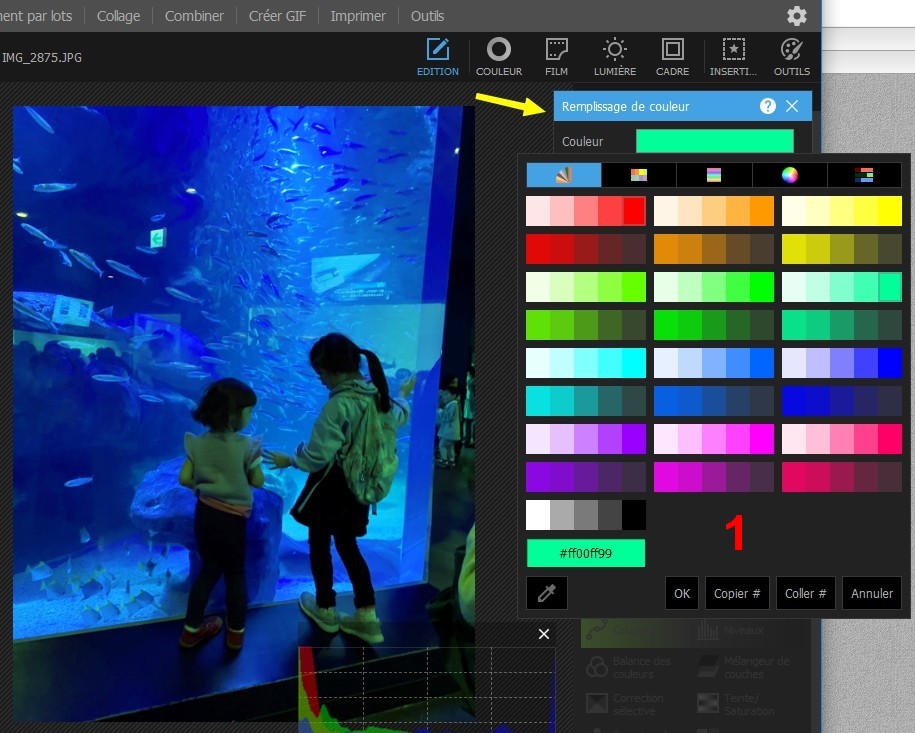
Task: Pick the selected spring green swatch
Action: pyautogui.click(x=890, y=287)
